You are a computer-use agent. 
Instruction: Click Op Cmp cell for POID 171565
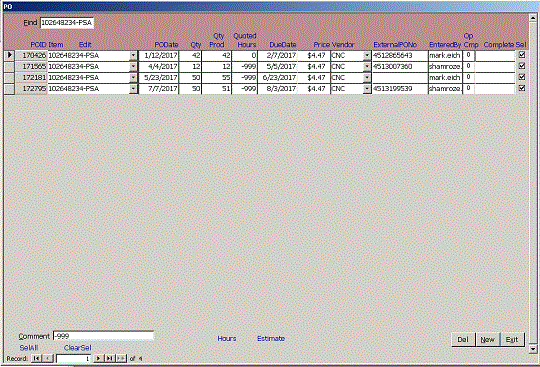468,66
